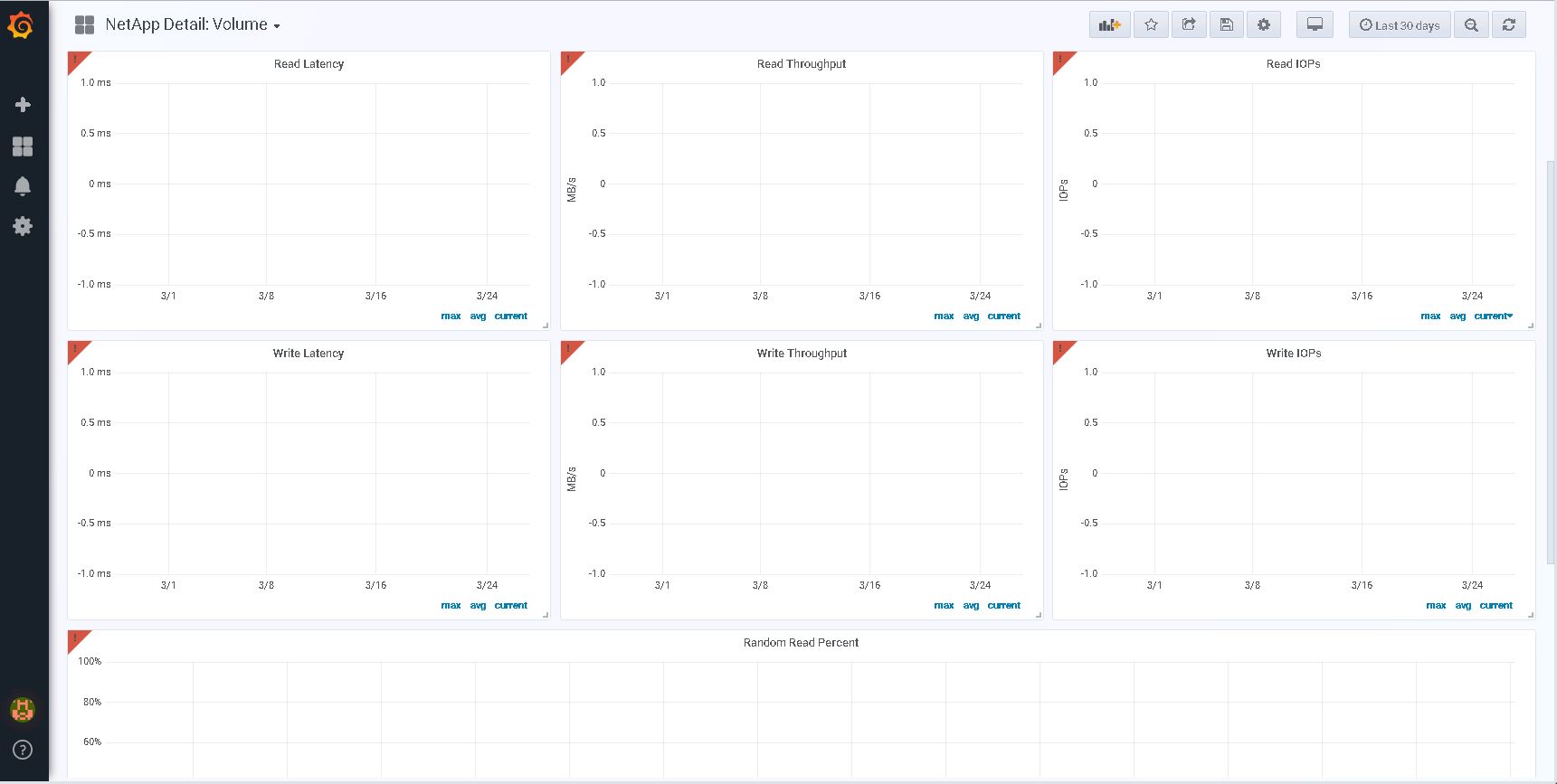Sort Read IOPs legend by avg
This screenshot has height=784, width=1557.
[1457, 316]
